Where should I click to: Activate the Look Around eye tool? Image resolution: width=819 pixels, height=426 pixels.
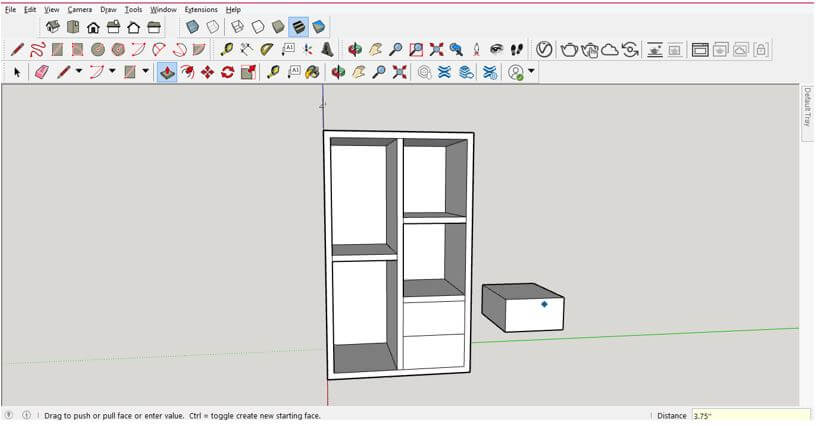click(x=496, y=50)
